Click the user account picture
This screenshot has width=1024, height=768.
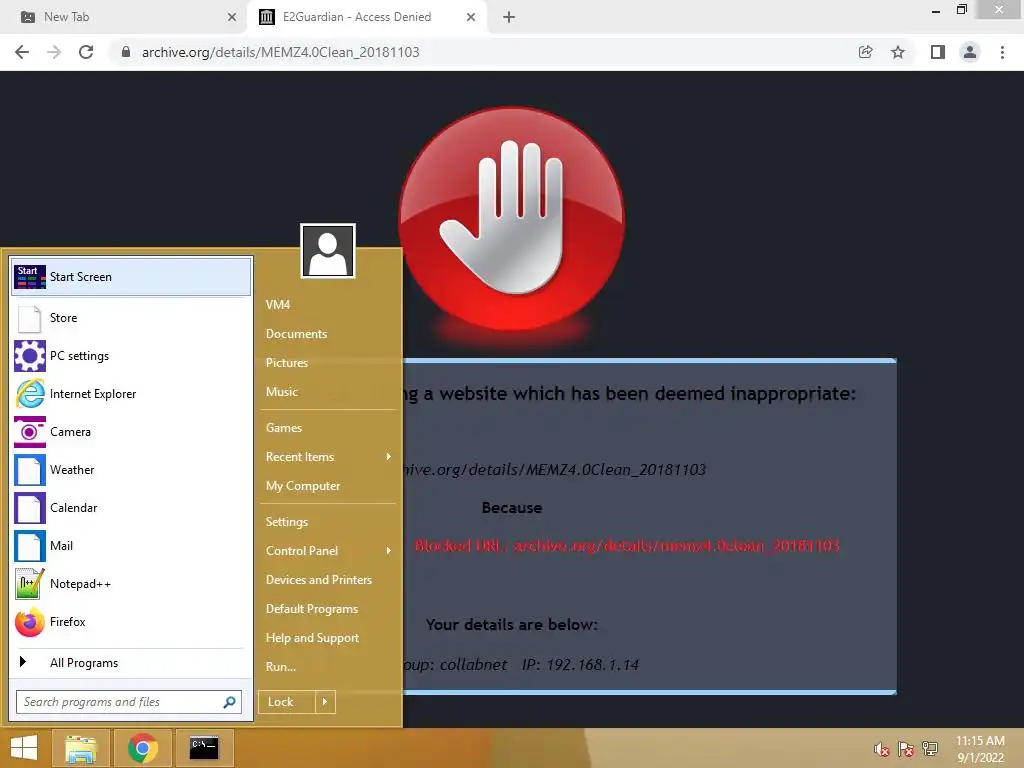pyautogui.click(x=328, y=251)
